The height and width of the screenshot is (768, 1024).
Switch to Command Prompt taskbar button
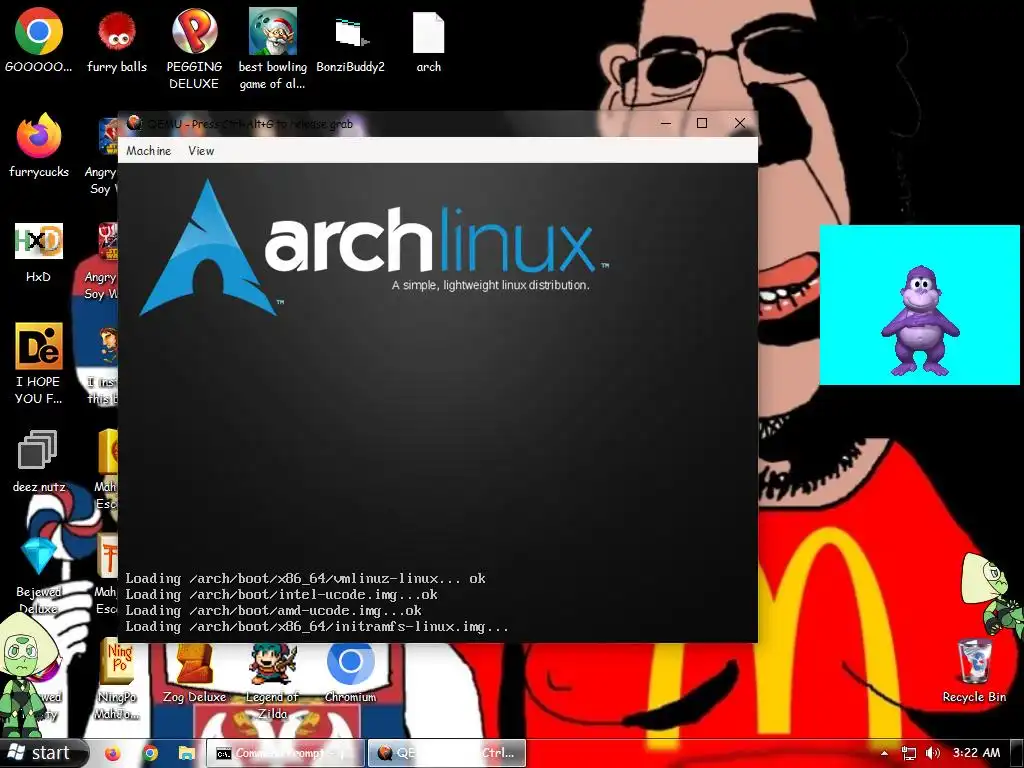(285, 753)
